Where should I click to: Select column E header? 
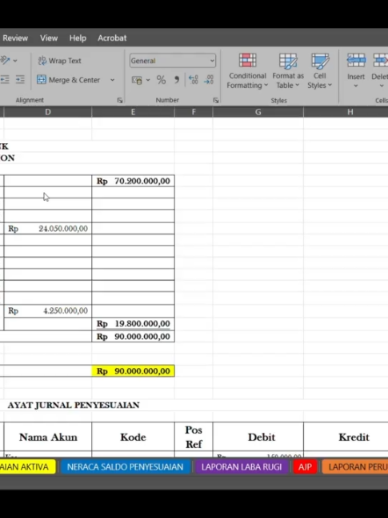click(x=133, y=112)
